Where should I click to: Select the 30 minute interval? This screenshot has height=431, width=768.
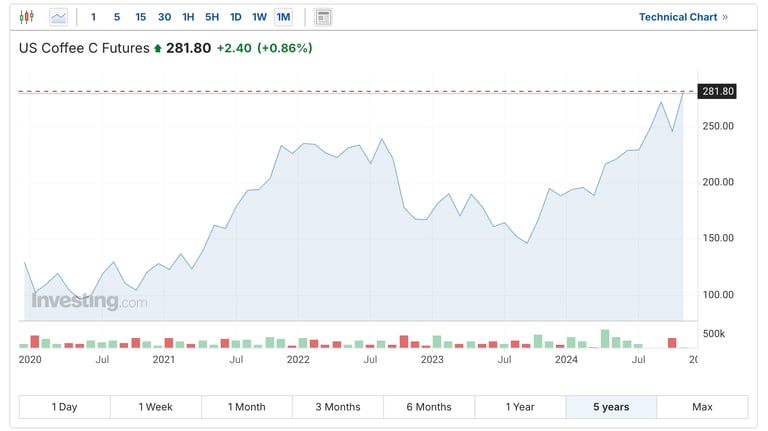(164, 17)
